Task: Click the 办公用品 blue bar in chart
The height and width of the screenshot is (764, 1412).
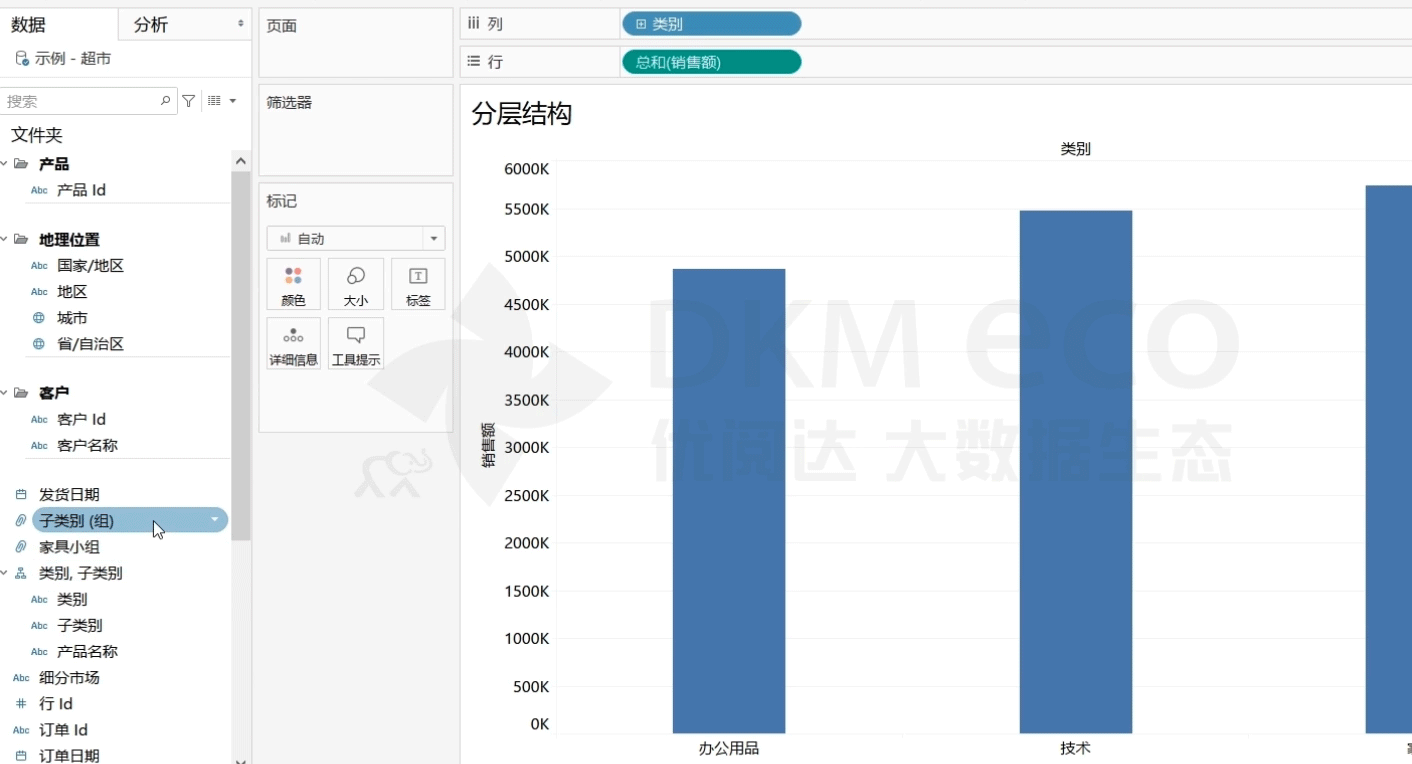Action: [728, 500]
